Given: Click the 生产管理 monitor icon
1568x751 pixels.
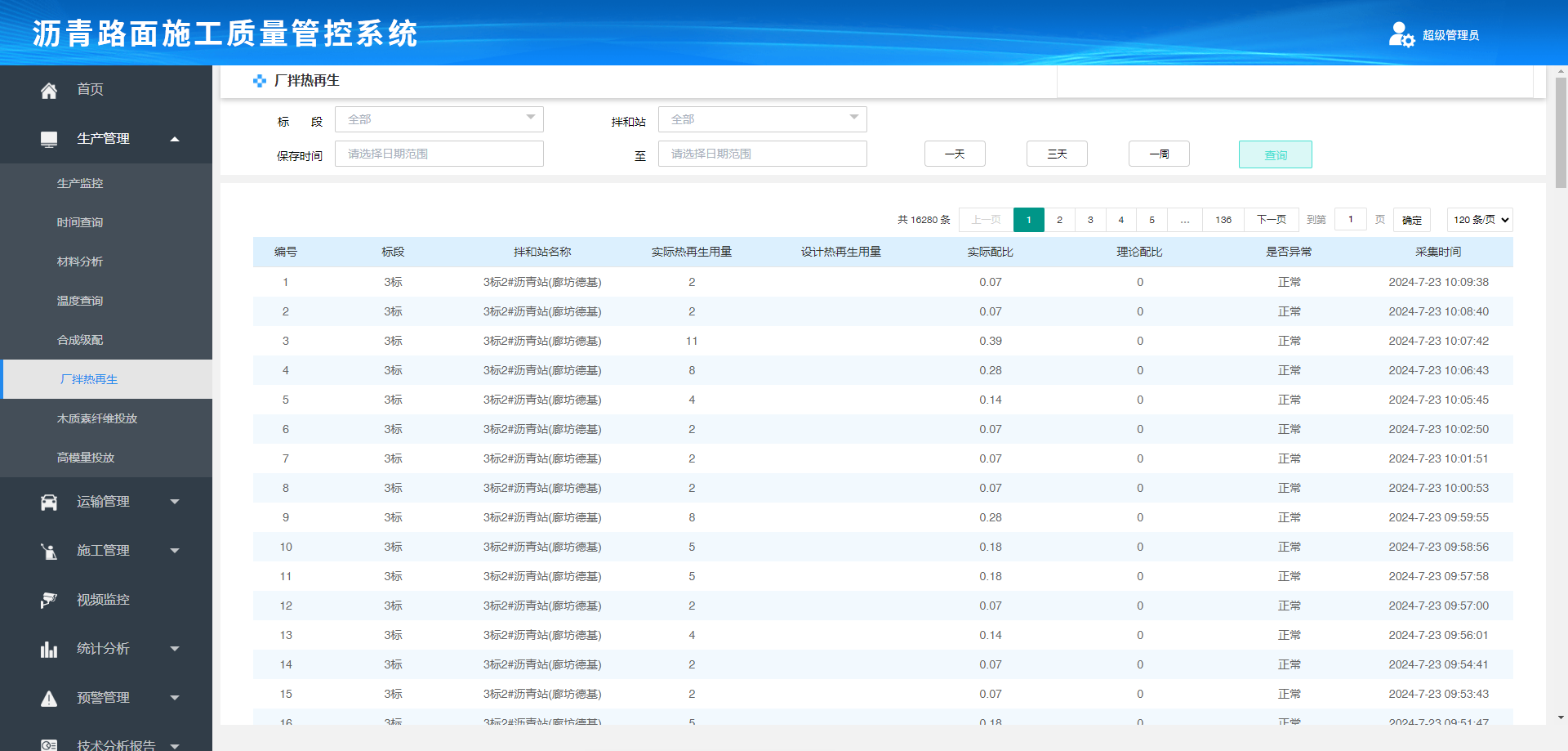Looking at the screenshot, I should pyautogui.click(x=49, y=139).
